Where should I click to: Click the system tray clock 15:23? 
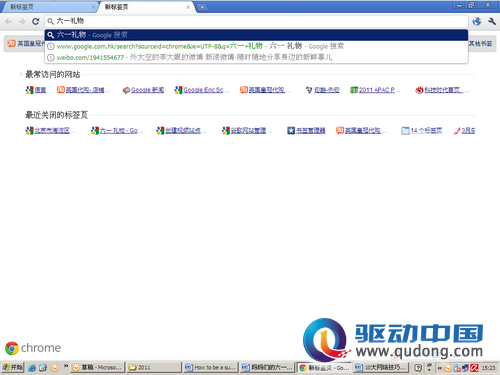point(488,368)
